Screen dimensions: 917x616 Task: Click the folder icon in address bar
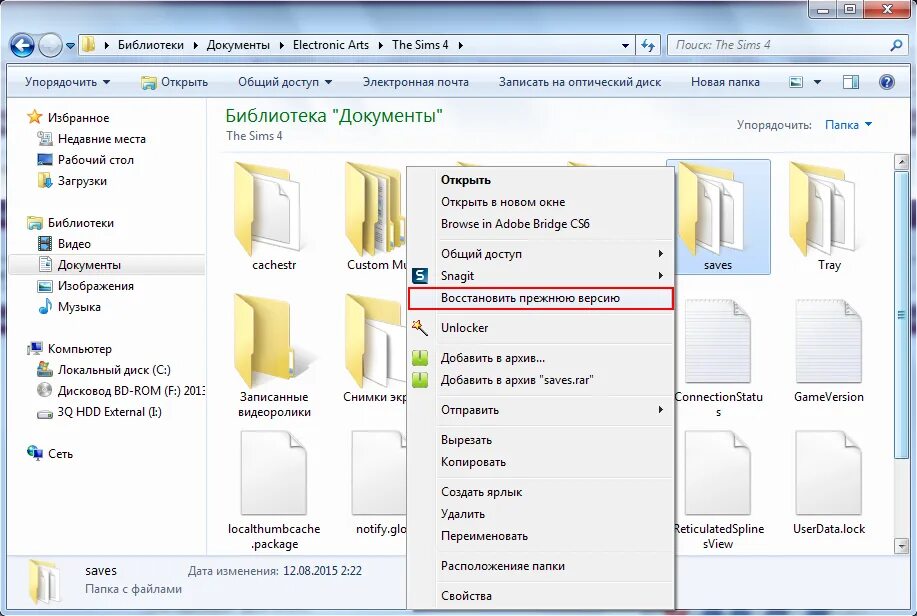pyautogui.click(x=88, y=44)
